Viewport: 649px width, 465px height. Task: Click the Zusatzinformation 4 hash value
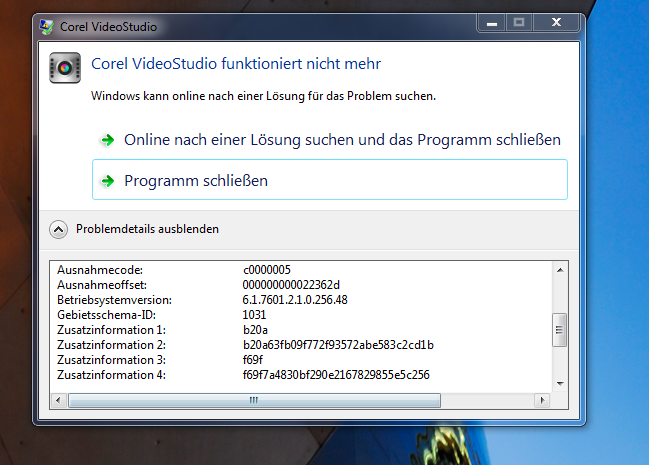336,375
